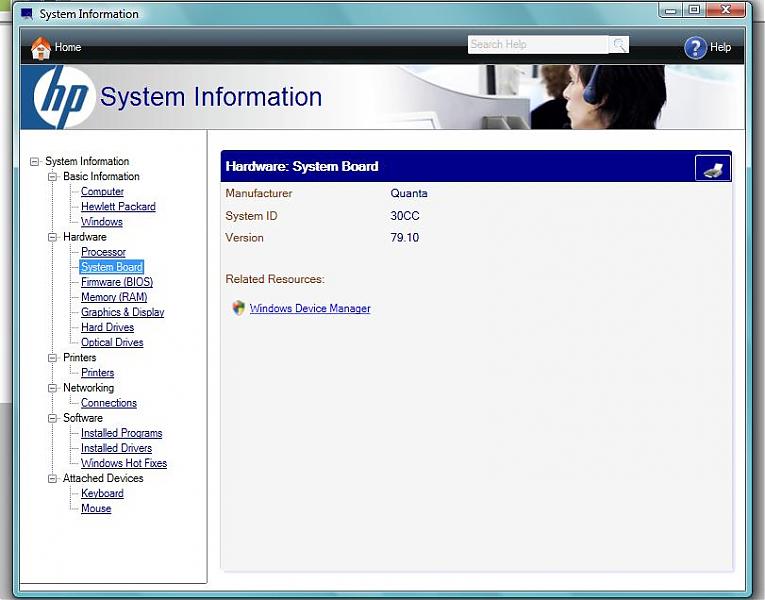The image size is (765, 600).
Task: Click the HP logo in the banner
Action: [63, 98]
